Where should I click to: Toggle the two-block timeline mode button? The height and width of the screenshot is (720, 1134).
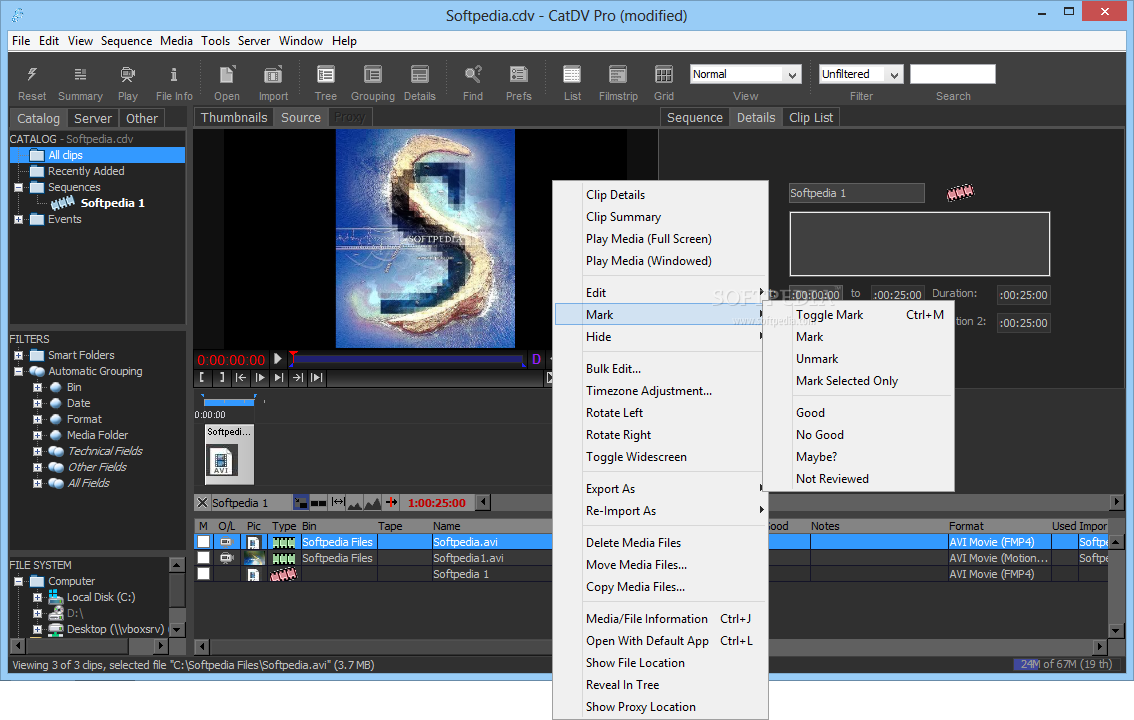318,502
